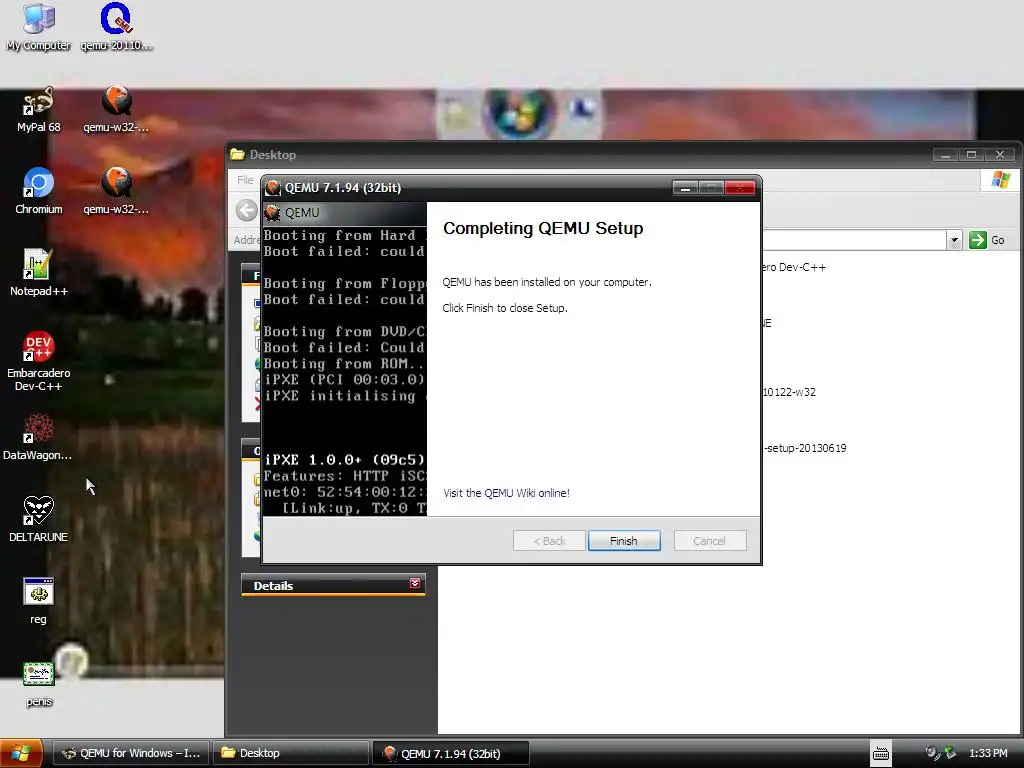This screenshot has height=768, width=1024.
Task: Click the disabled Back button in the installer
Action: point(549,541)
